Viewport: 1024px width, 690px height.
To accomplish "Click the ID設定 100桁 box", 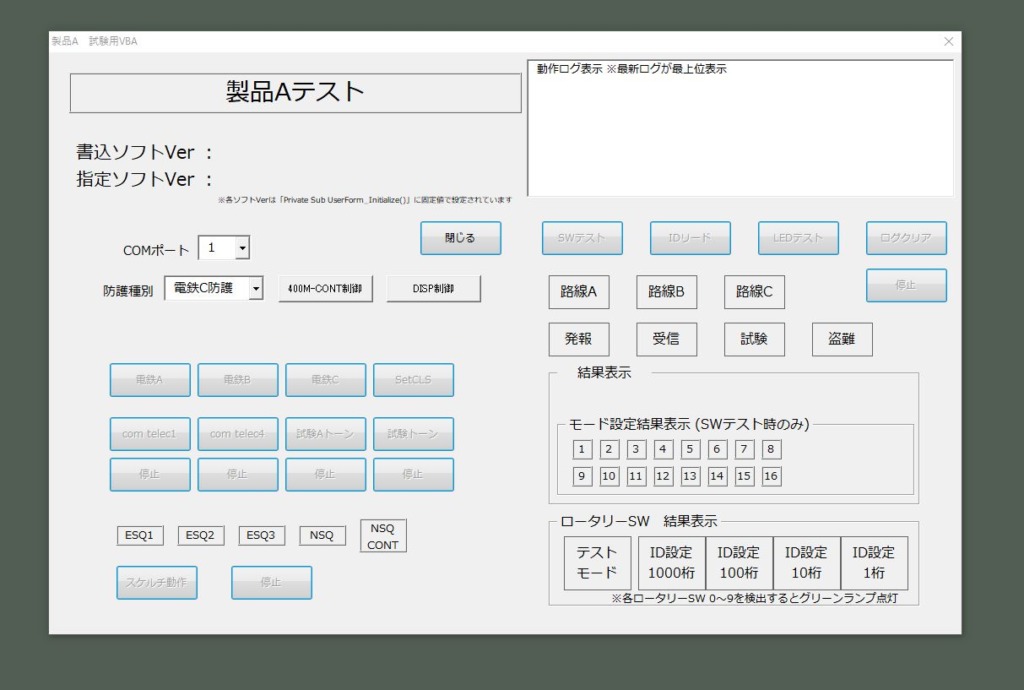I will coord(739,563).
